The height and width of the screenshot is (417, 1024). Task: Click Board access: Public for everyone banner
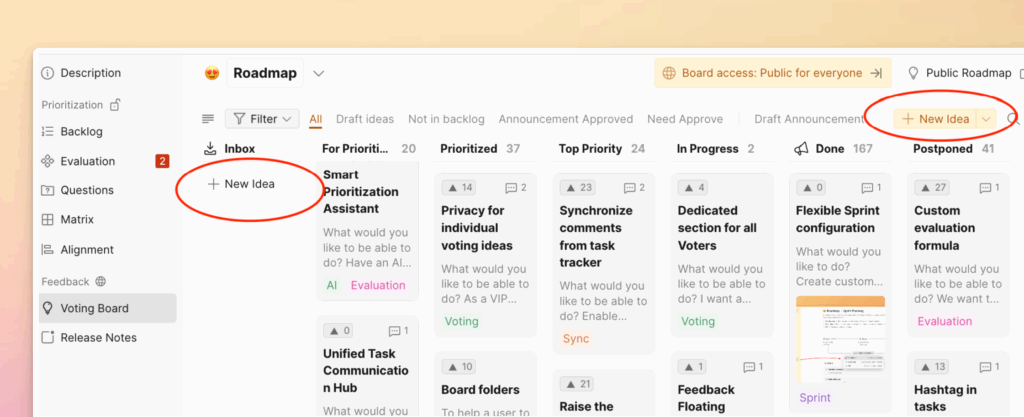click(x=771, y=73)
